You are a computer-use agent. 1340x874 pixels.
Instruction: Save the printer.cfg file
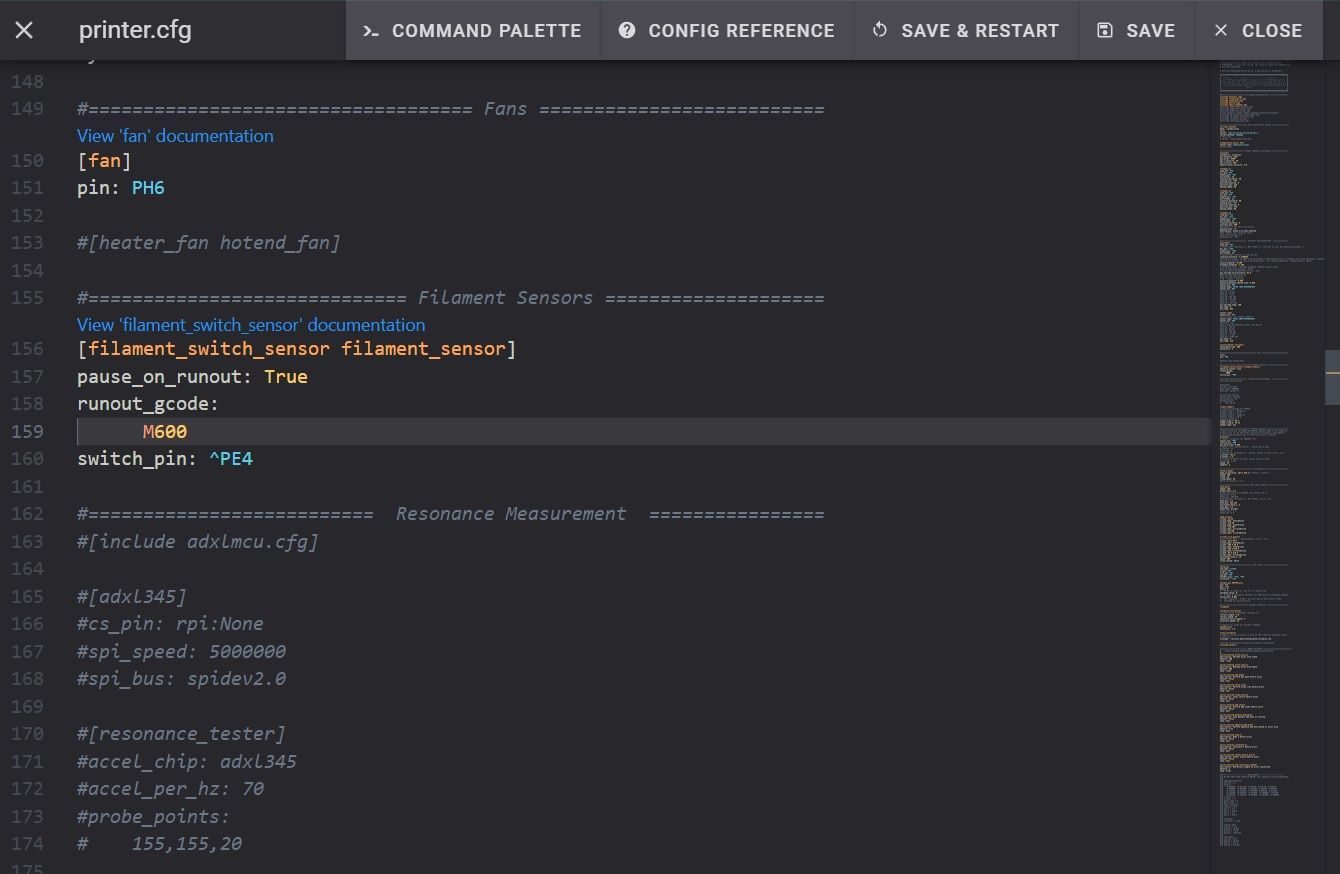[1136, 30]
